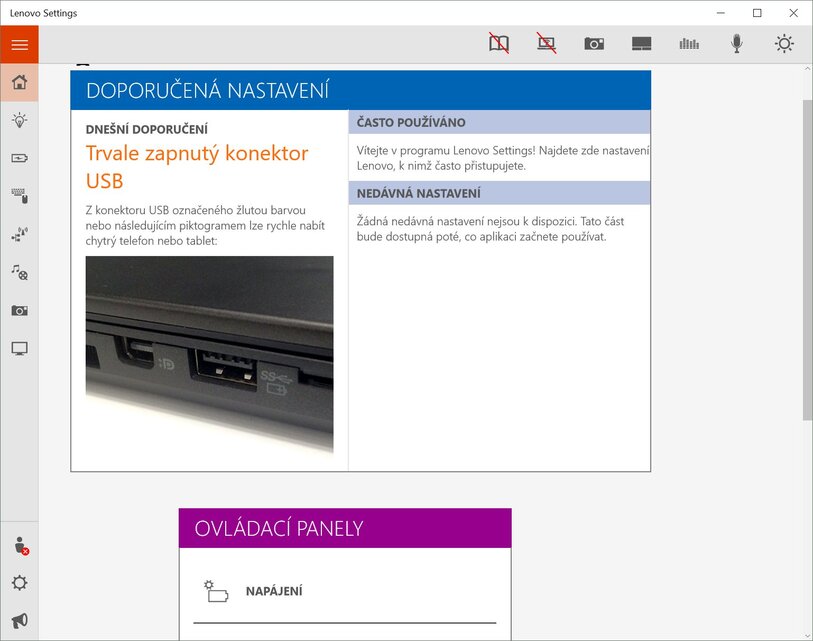The height and width of the screenshot is (641, 813).
Task: Select the Home icon in the sidebar
Action: point(19,83)
